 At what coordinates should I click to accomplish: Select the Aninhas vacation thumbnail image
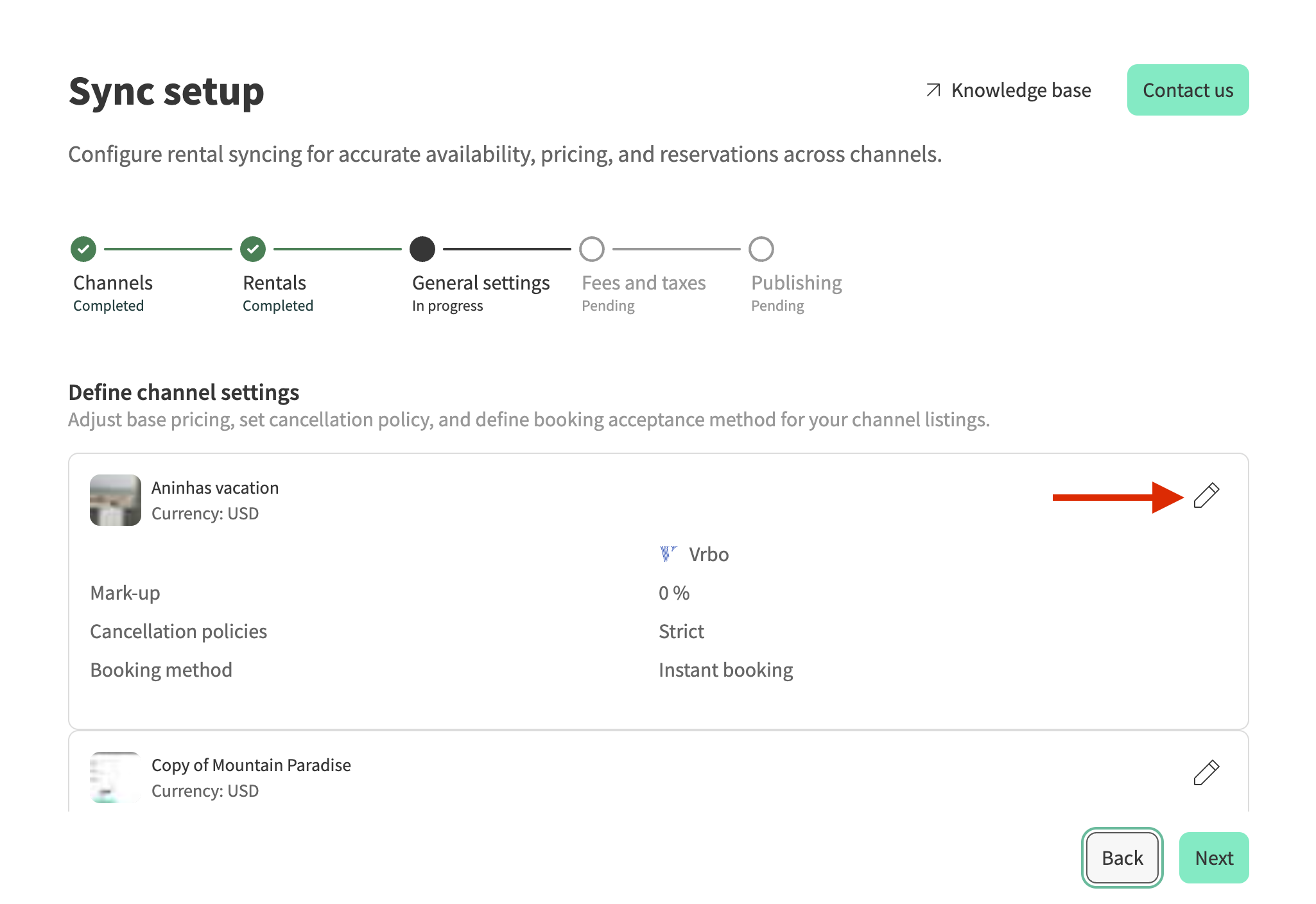[116, 500]
